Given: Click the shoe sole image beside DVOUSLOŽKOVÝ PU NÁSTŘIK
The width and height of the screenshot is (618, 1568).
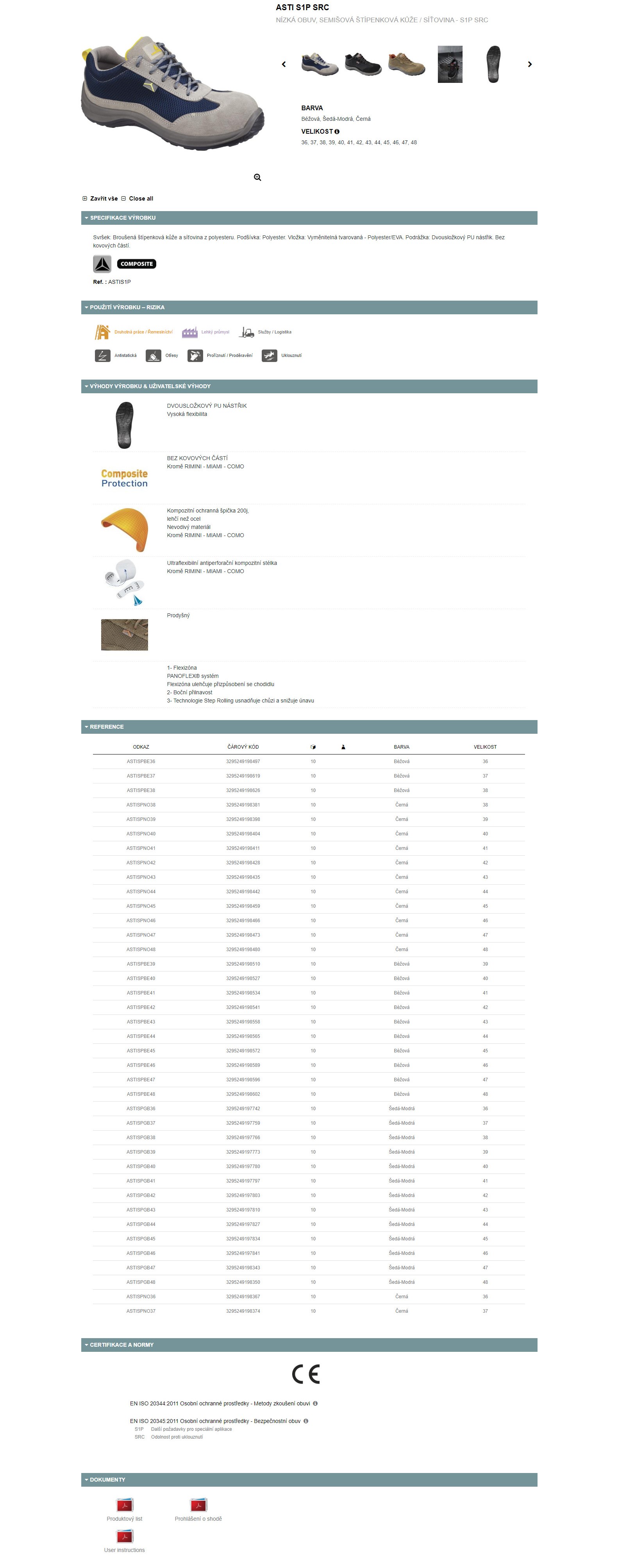Looking at the screenshot, I should click(x=125, y=425).
